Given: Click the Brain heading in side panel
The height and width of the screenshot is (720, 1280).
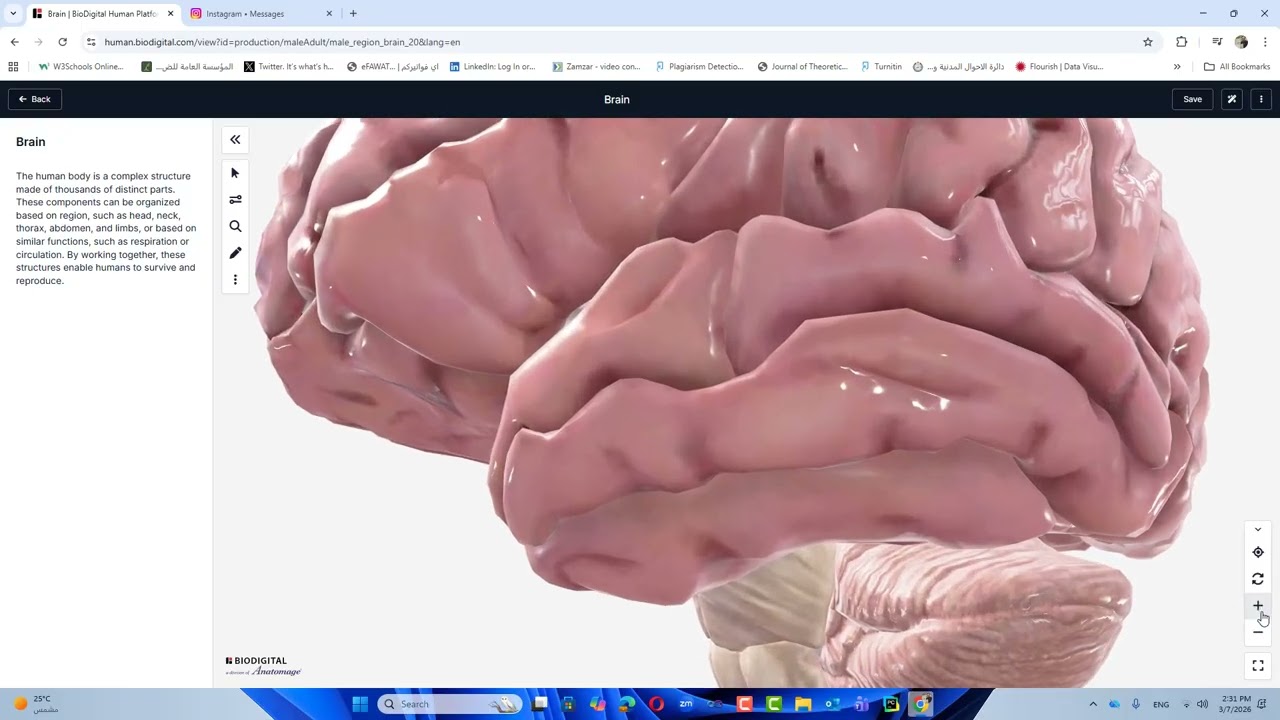Looking at the screenshot, I should [x=31, y=142].
